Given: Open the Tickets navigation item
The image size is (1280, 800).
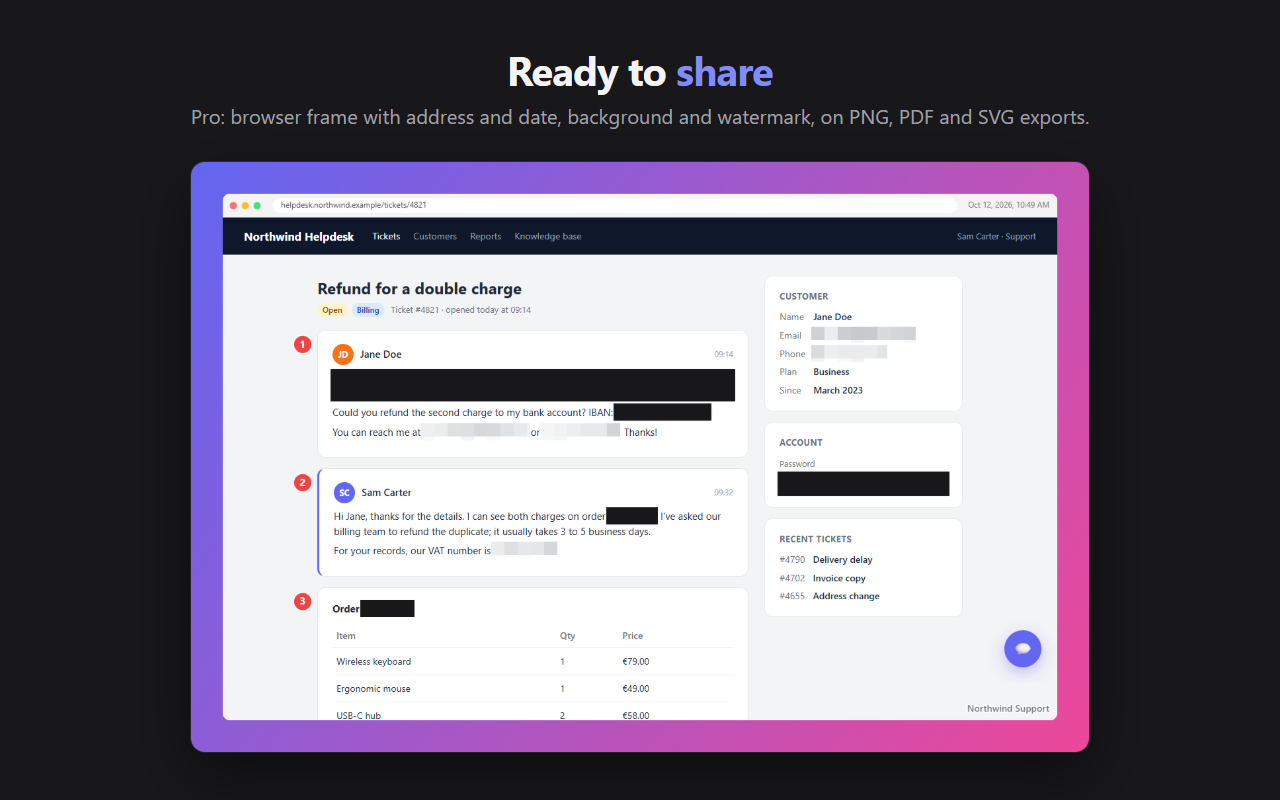Looking at the screenshot, I should pos(386,237).
